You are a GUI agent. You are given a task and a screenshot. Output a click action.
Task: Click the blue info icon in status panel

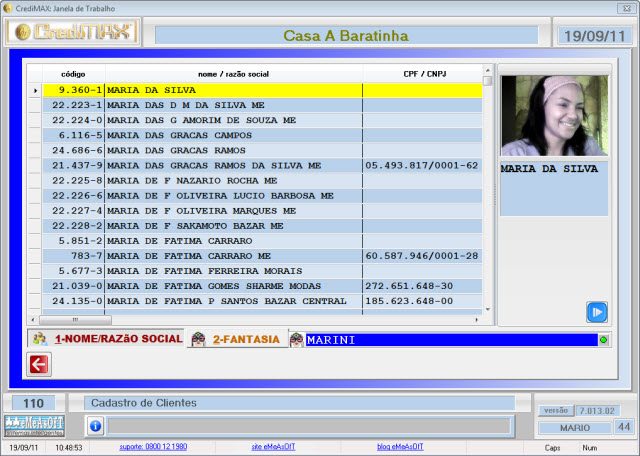[96, 426]
